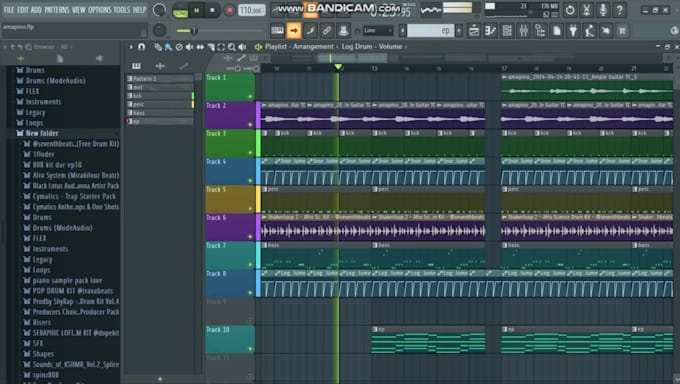This screenshot has width=680, height=384.
Task: Toggle the playlist snap magnet icon
Action: 142,47
